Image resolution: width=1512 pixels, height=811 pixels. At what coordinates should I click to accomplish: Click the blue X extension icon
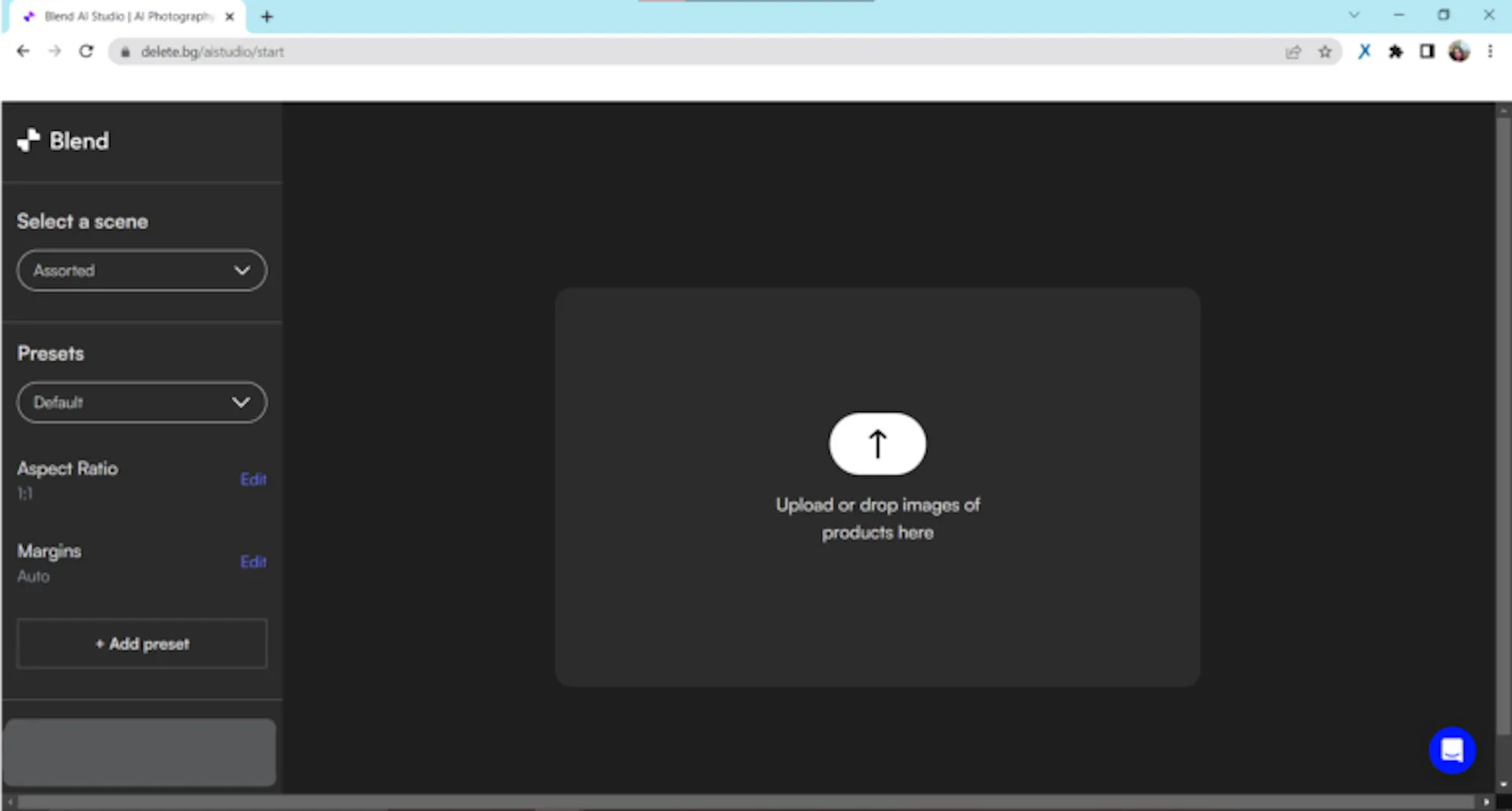[1365, 51]
